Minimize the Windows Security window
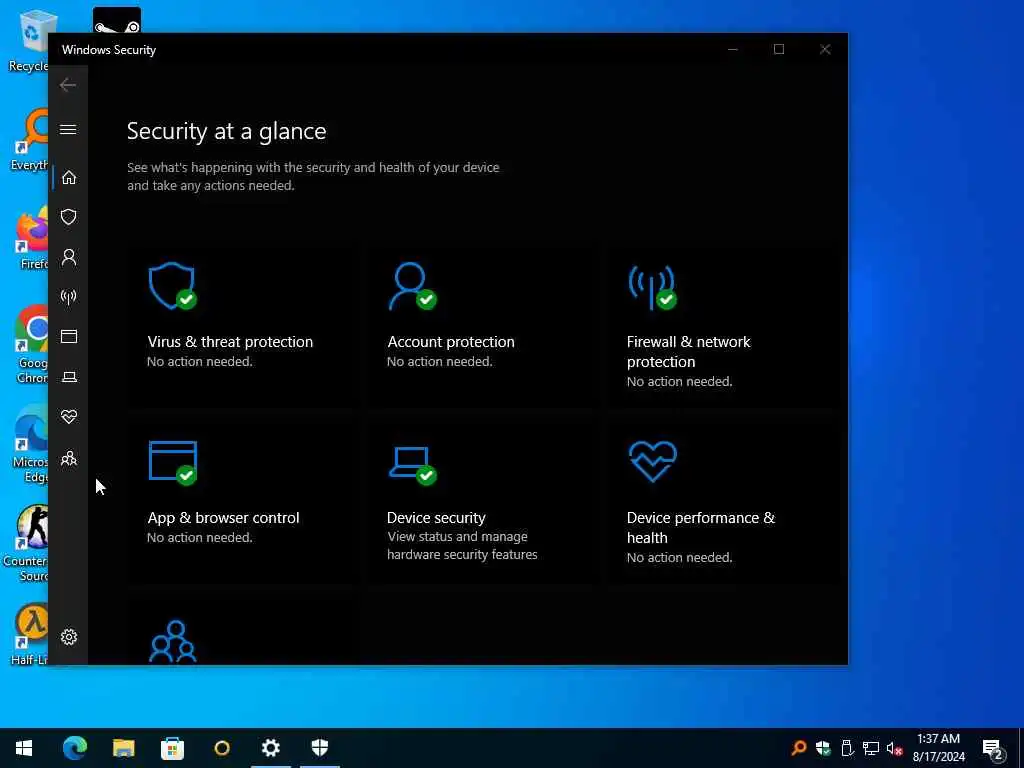1024x768 pixels. click(x=733, y=50)
